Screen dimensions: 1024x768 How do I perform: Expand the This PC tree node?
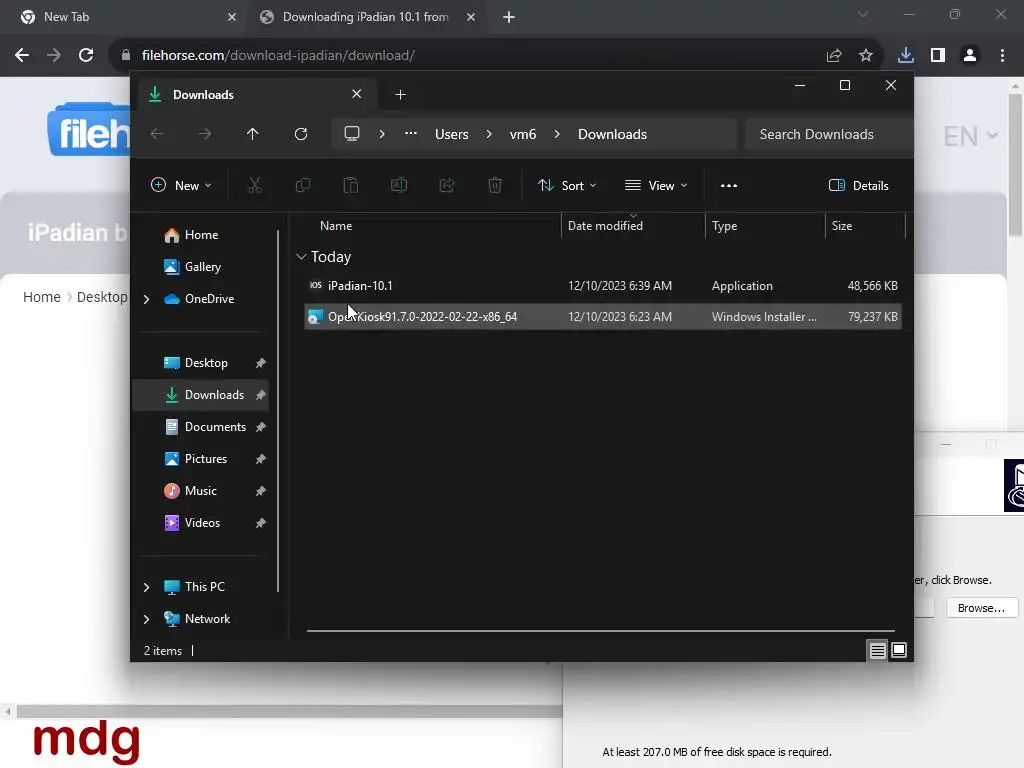(146, 587)
